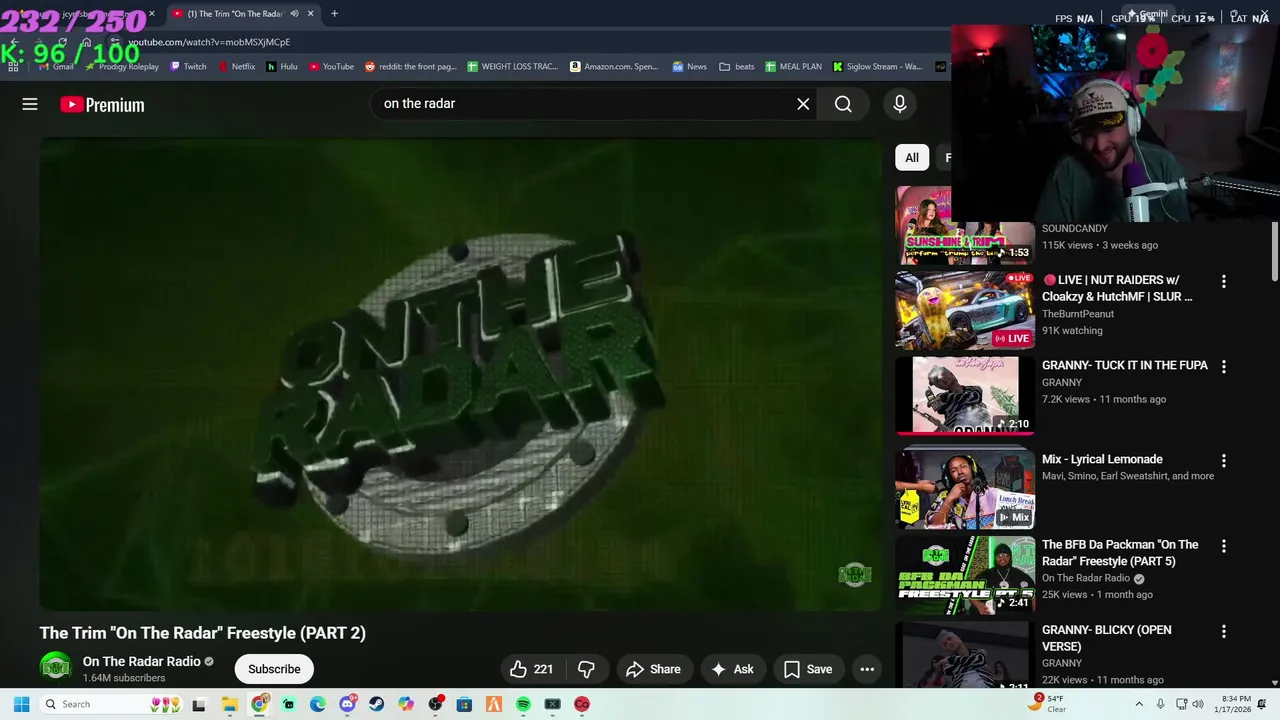Open options for GRANNY BLICKY video
Viewport: 1280px width, 720px height.
coord(1223,632)
